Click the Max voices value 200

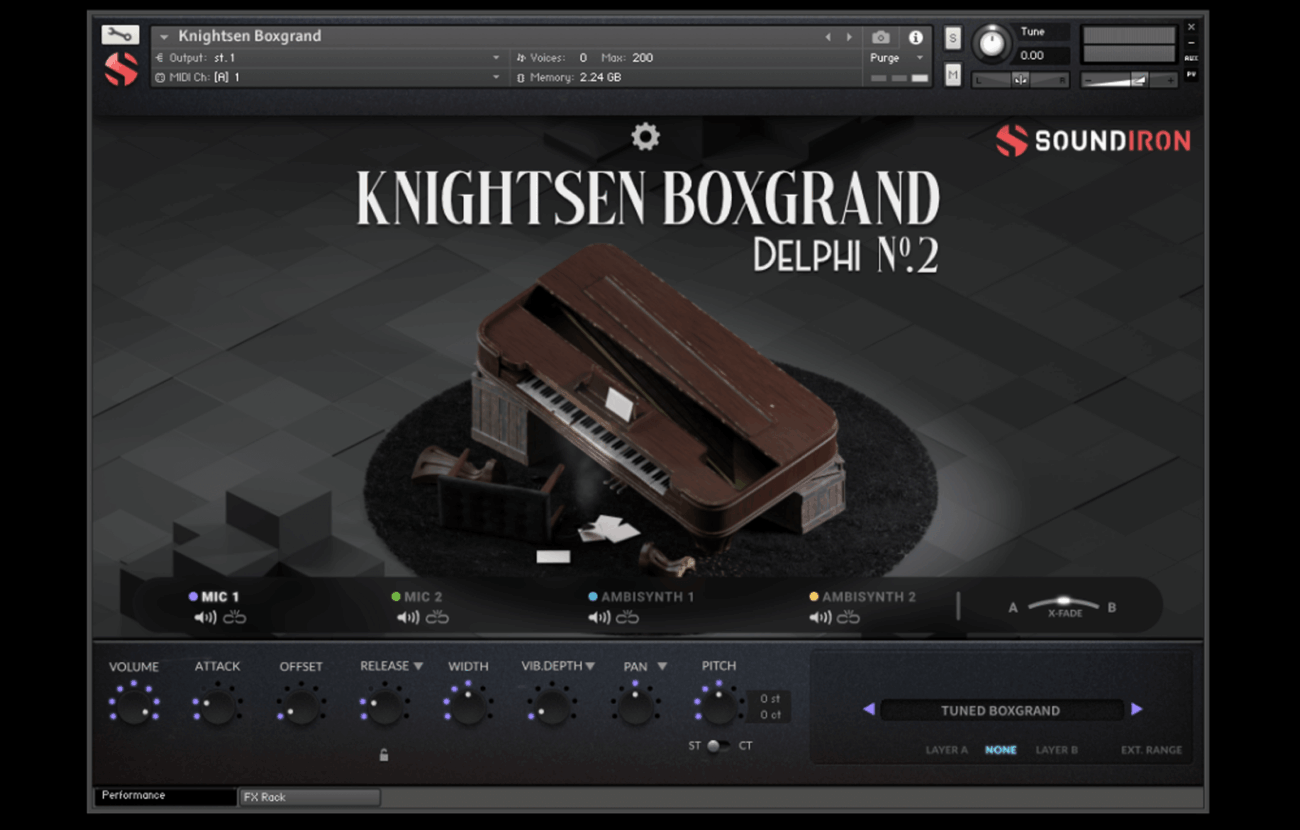point(642,58)
